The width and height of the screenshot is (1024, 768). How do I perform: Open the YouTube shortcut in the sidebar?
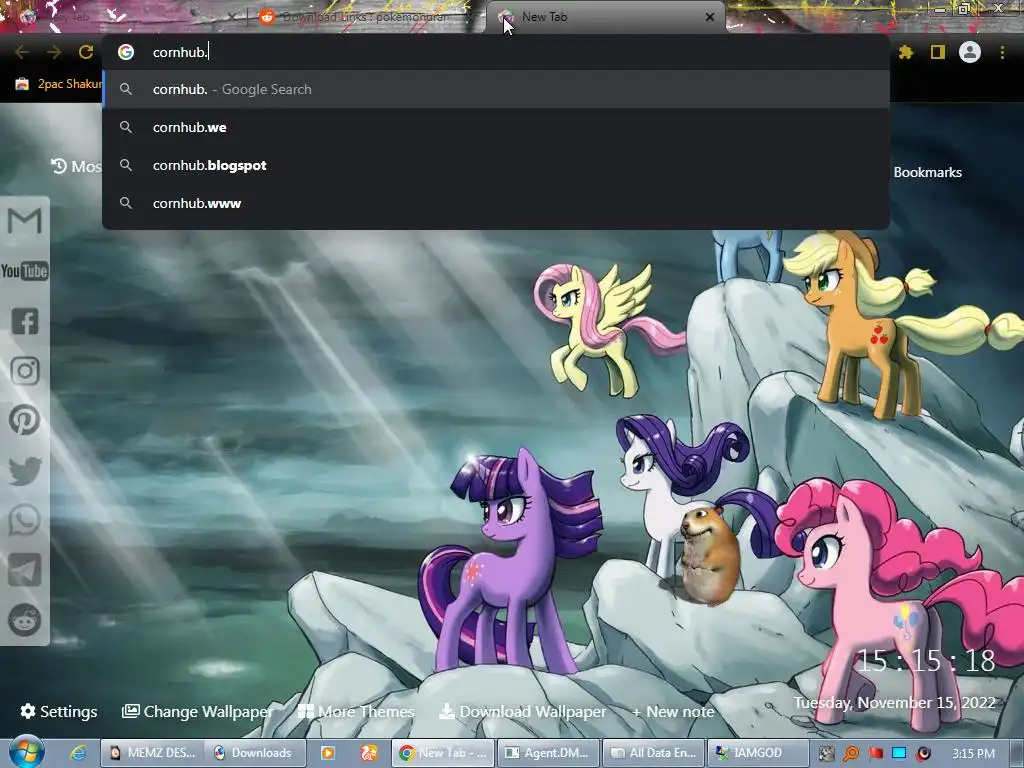[25, 271]
